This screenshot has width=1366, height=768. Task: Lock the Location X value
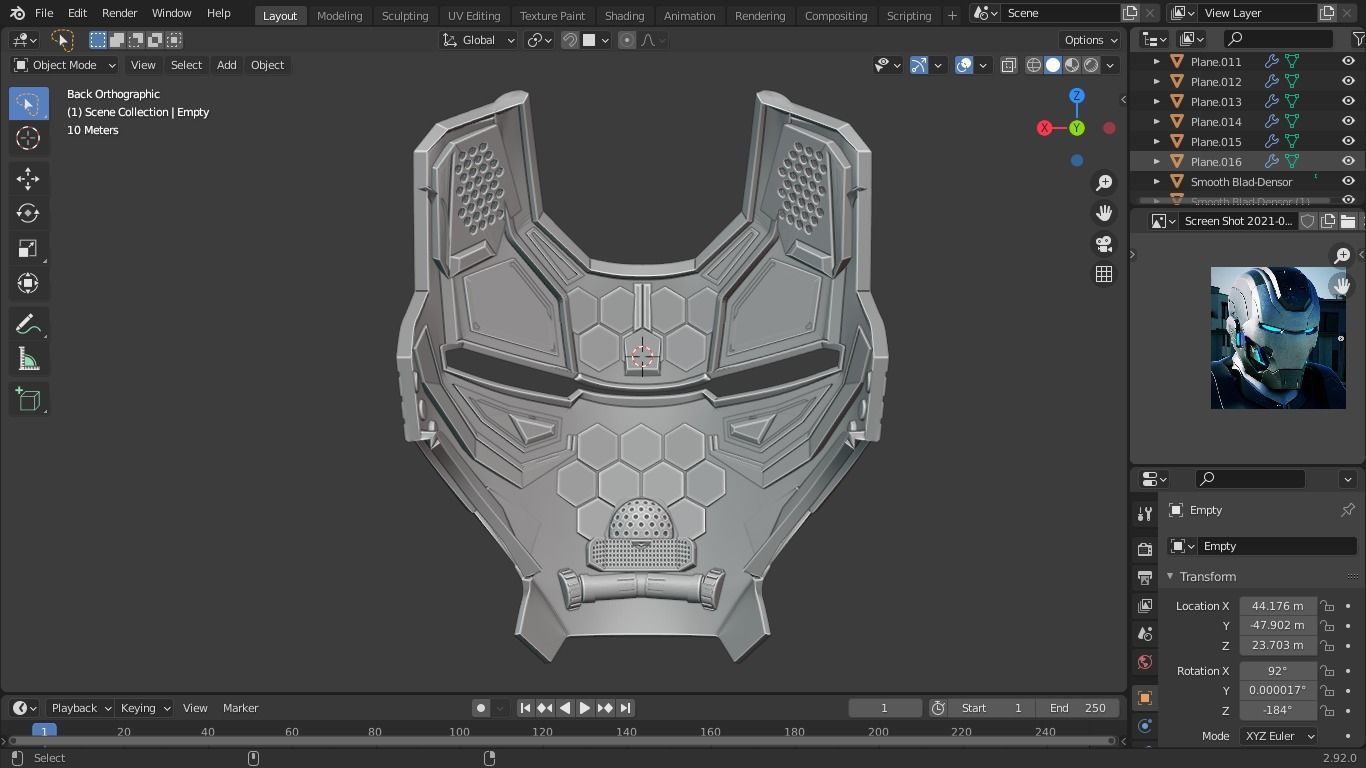click(1327, 606)
